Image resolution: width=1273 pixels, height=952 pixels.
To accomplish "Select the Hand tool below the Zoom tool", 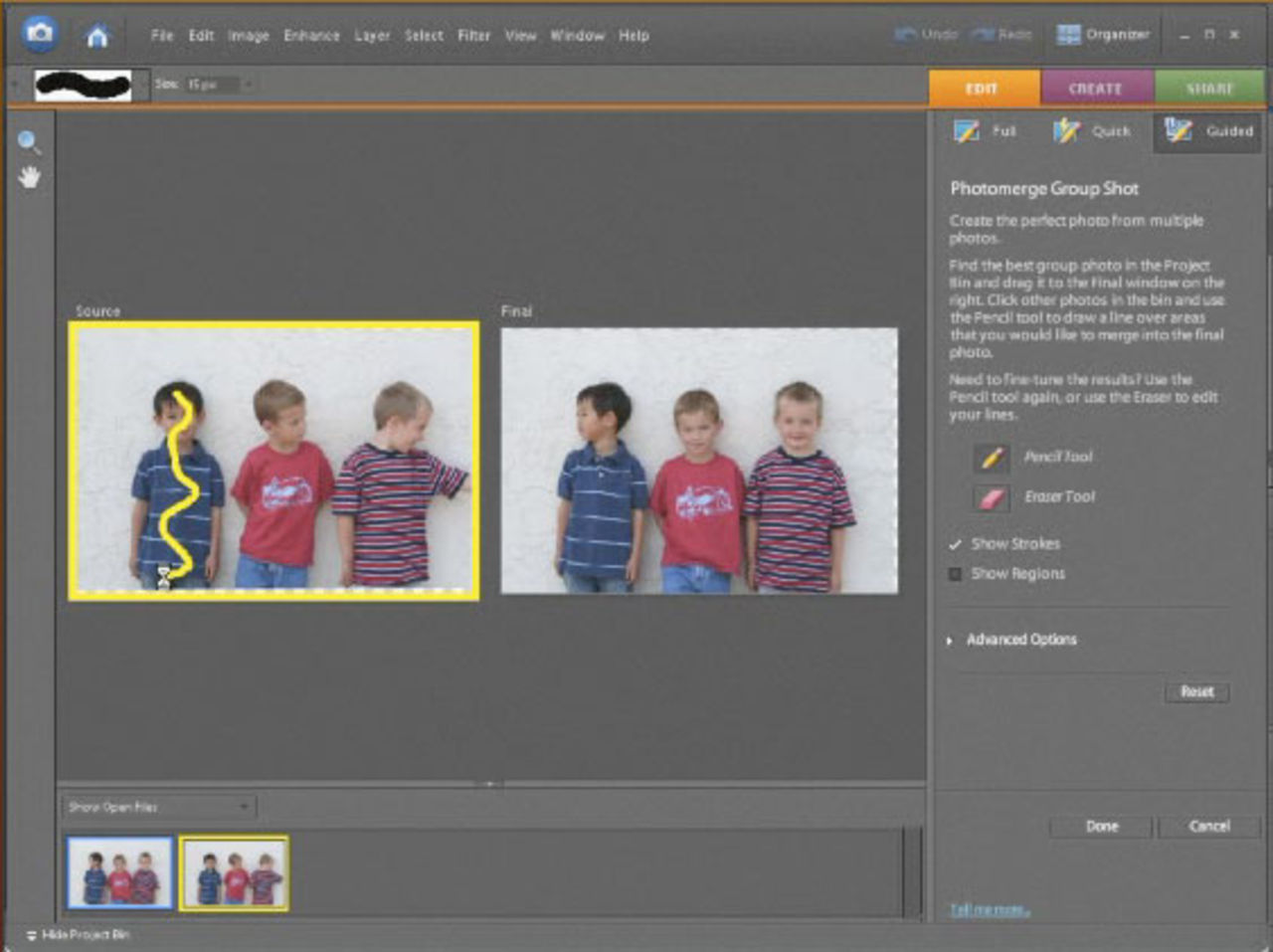I will (29, 177).
